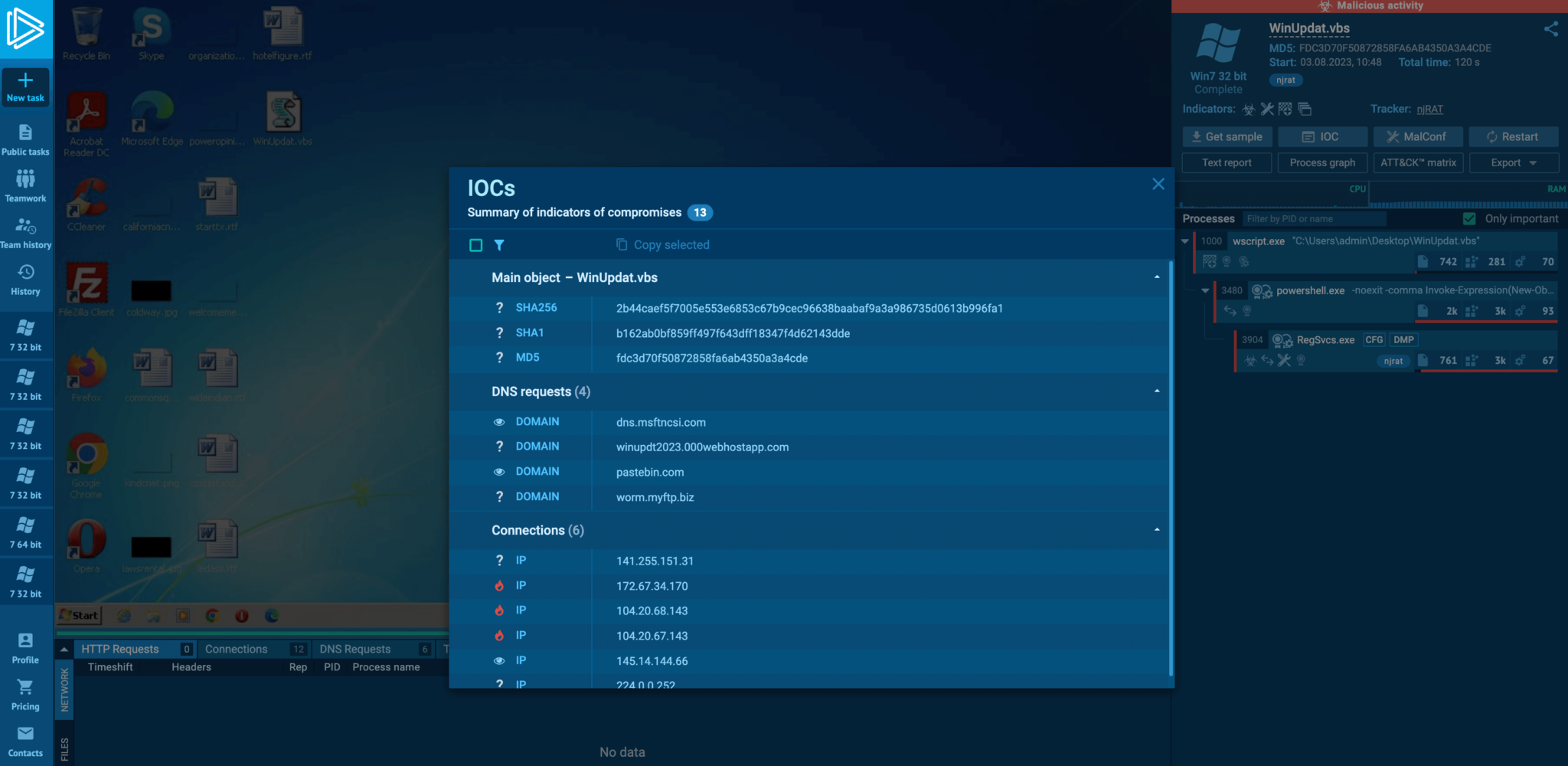Uncheck the Only important checkbox
1568x766 pixels.
click(x=1468, y=219)
